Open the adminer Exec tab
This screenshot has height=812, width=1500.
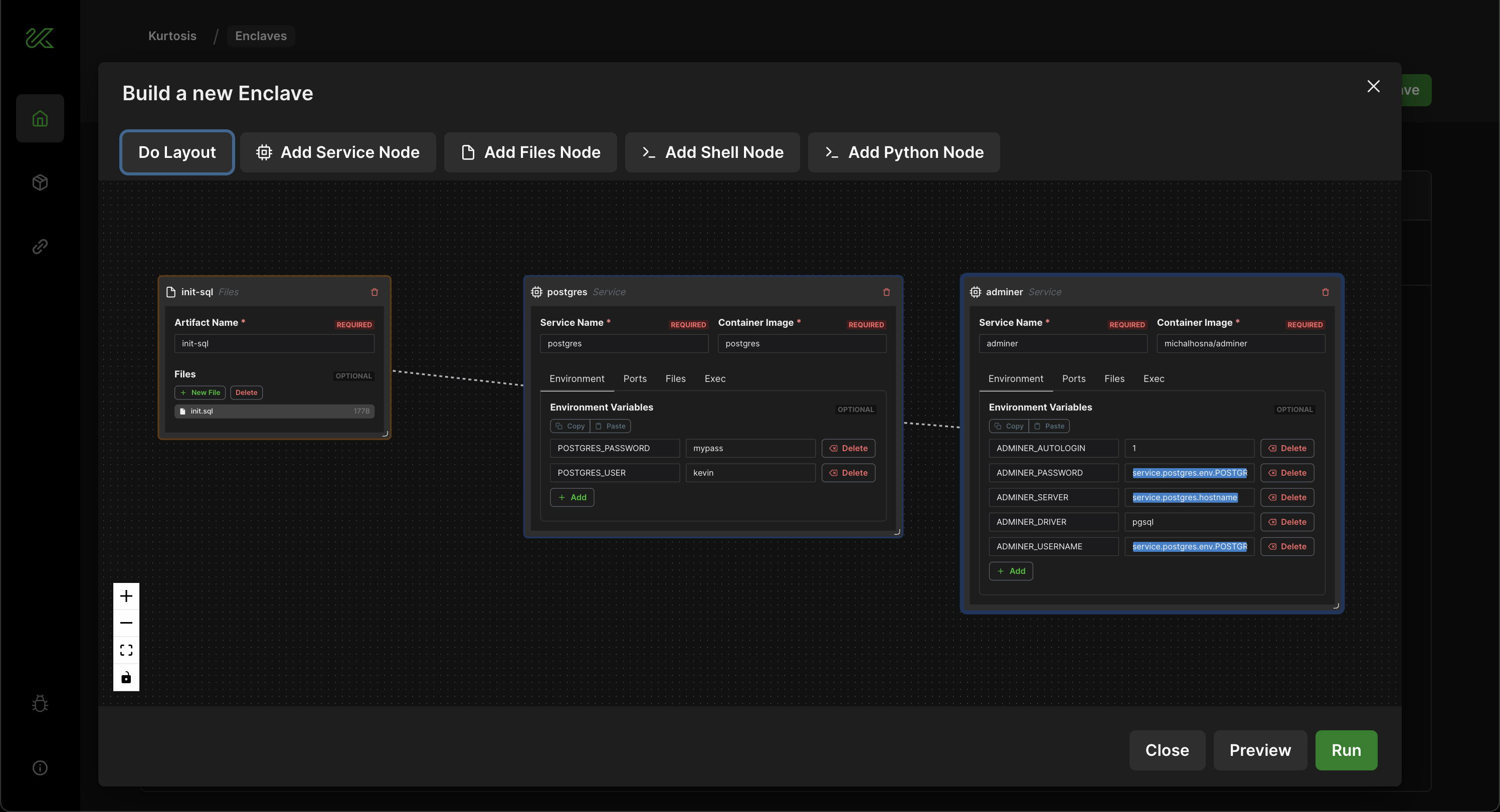pos(1153,378)
